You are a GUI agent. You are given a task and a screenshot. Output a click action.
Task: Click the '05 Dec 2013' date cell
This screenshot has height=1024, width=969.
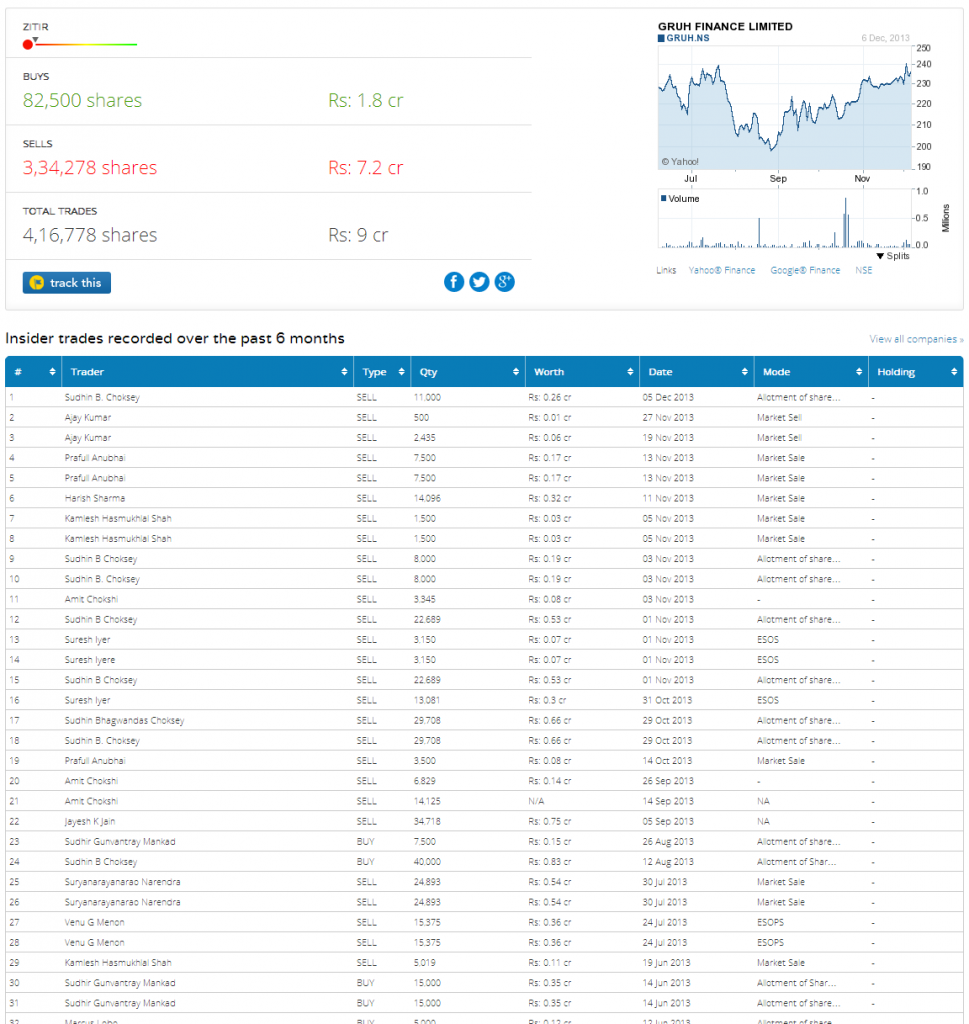[x=668, y=397]
